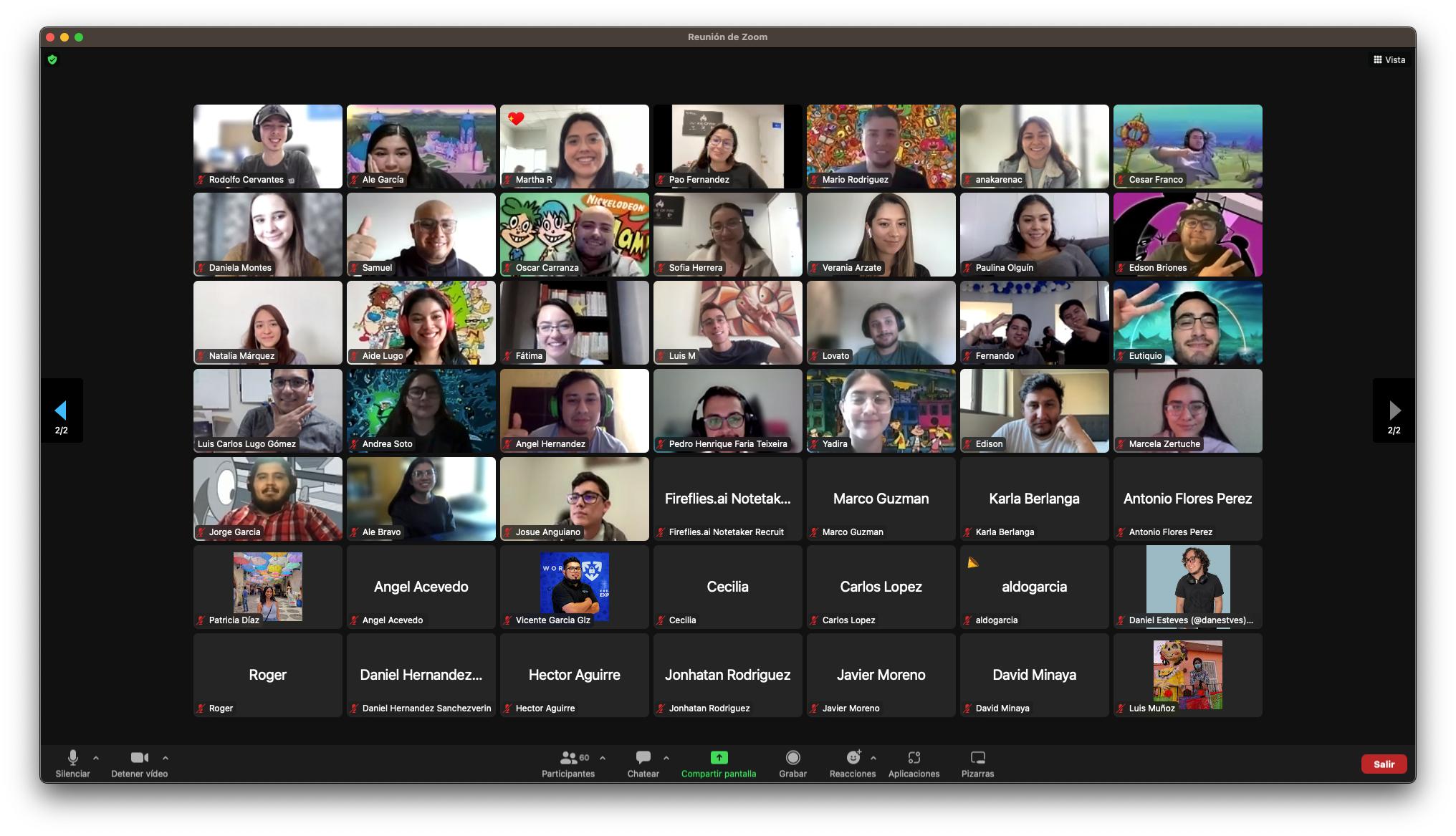Screen dimensions: 1456x836
Task: Select Luis Muñoz participant tile
Action: tap(1188, 675)
